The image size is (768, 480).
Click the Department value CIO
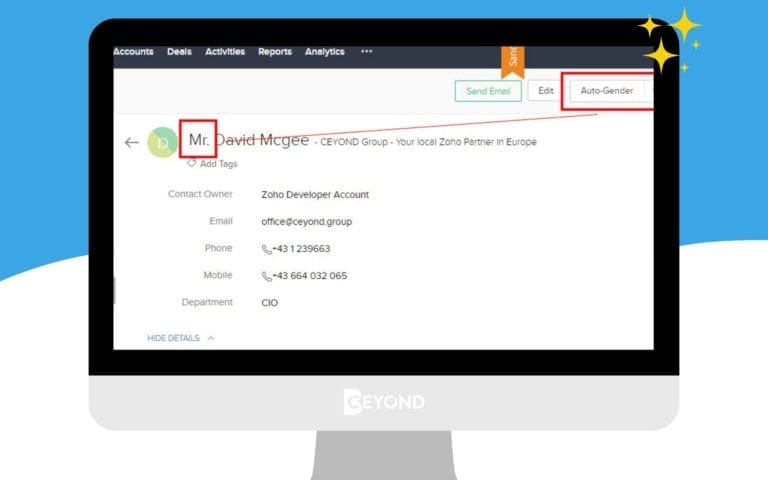[x=269, y=303]
